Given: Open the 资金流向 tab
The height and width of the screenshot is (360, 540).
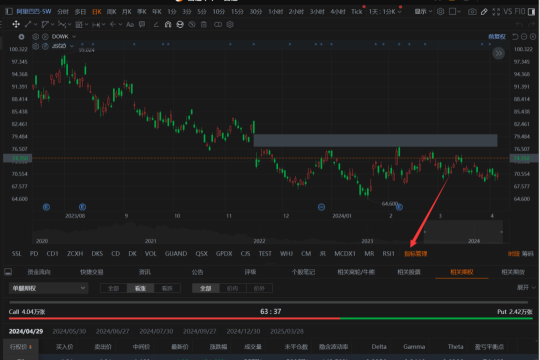Looking at the screenshot, I should pos(39,272).
